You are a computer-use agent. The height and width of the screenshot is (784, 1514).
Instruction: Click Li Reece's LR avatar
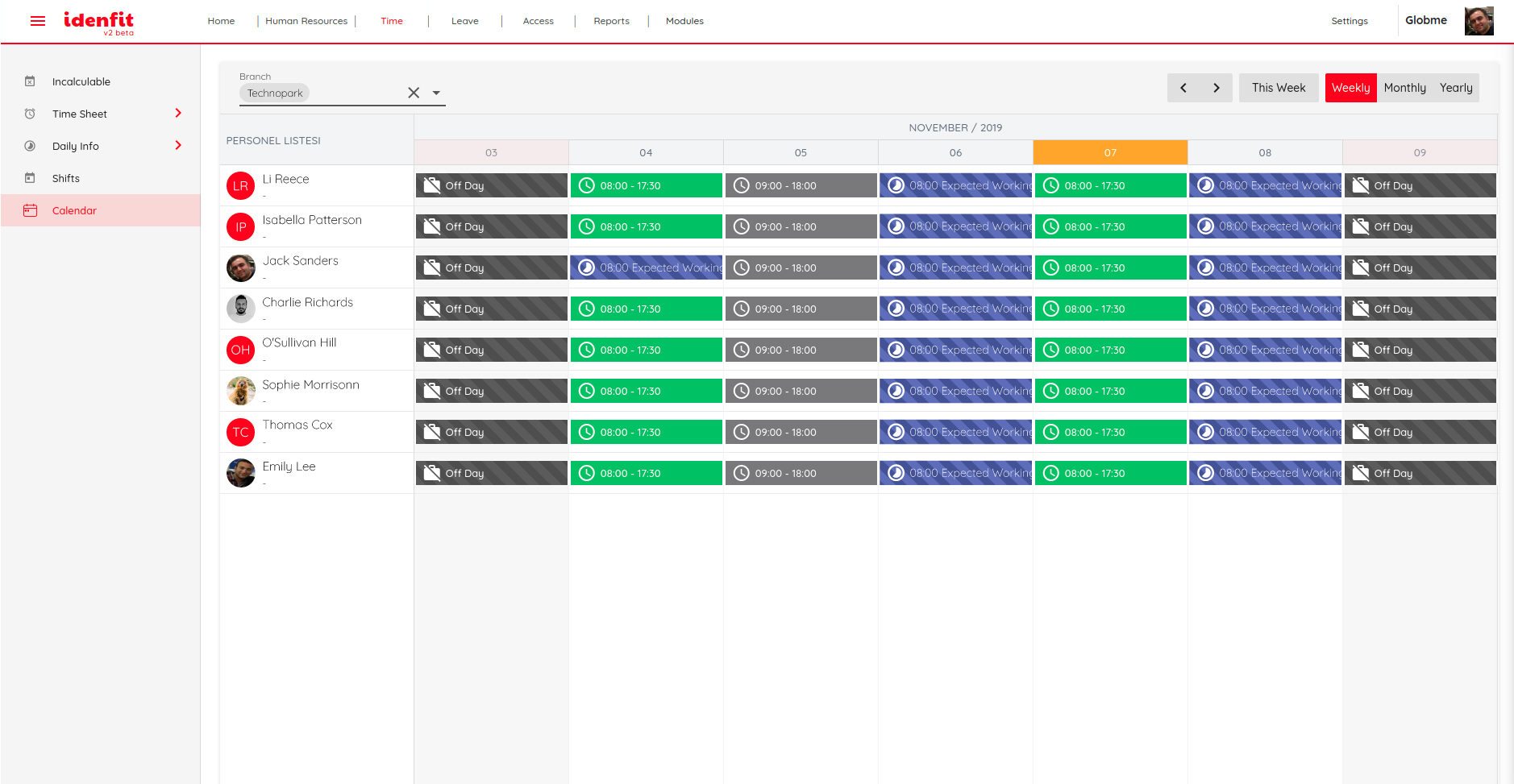241,186
